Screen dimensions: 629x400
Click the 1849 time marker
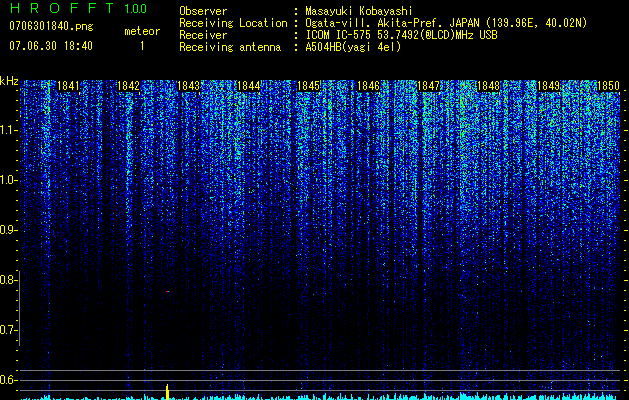tap(548, 86)
